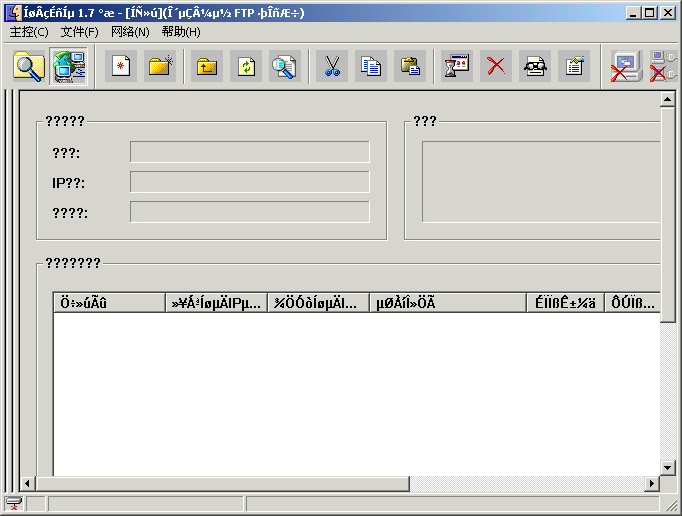Screen dimensions: 682x516
Task: Click the horizontal scrollbar right arrow
Action: click(652, 484)
